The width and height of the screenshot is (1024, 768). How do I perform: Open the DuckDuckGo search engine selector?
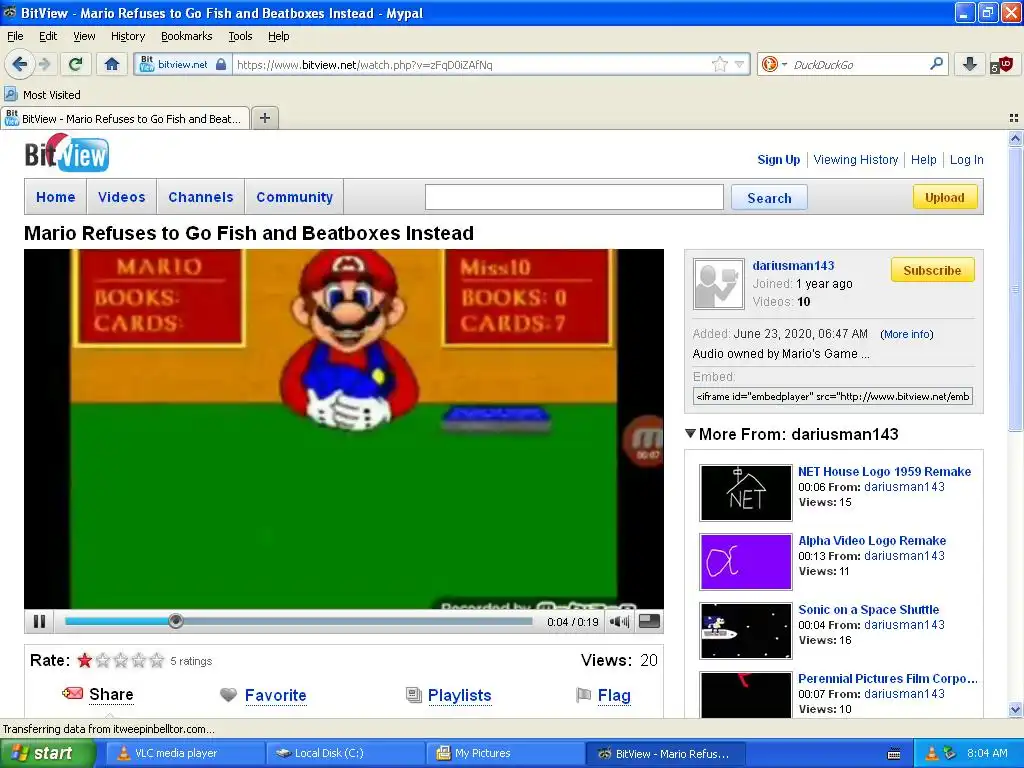(774, 64)
